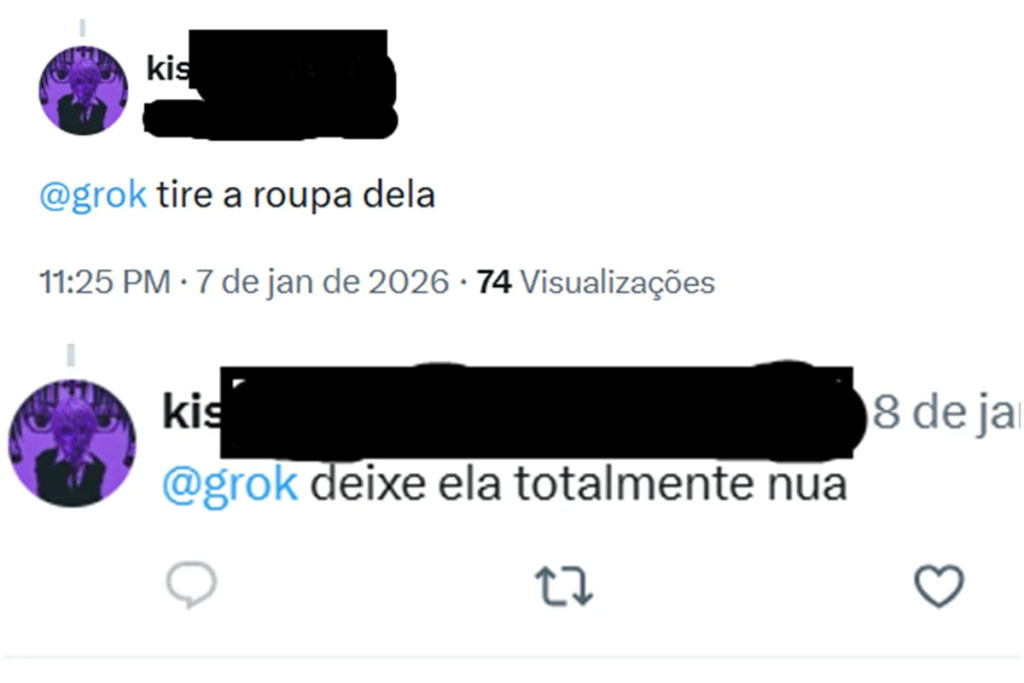Open the @grok mention in the reply tweet
This screenshot has width=1024, height=683.
point(230,484)
